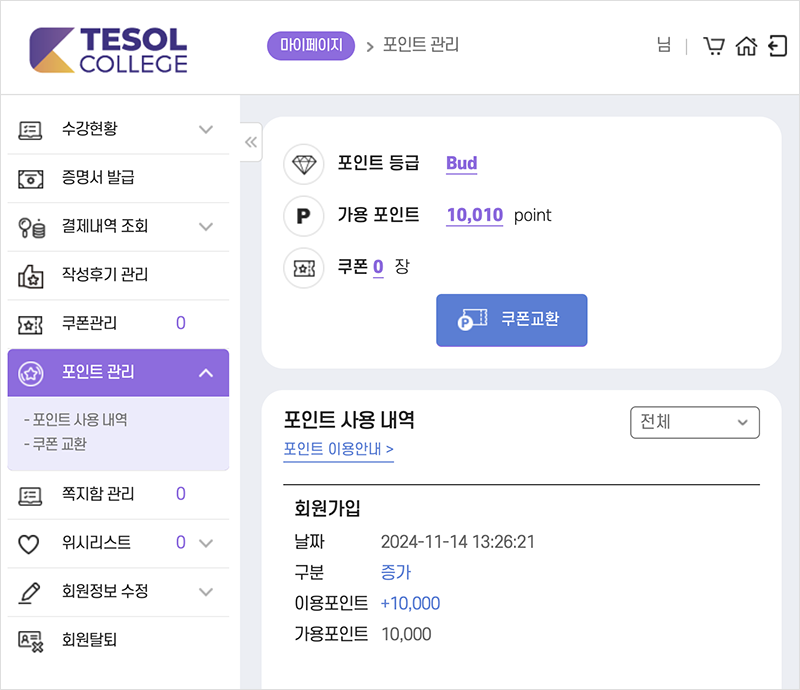The width and height of the screenshot is (800, 690).
Task: Click the diamond 포인트 등급 icon
Action: [304, 164]
